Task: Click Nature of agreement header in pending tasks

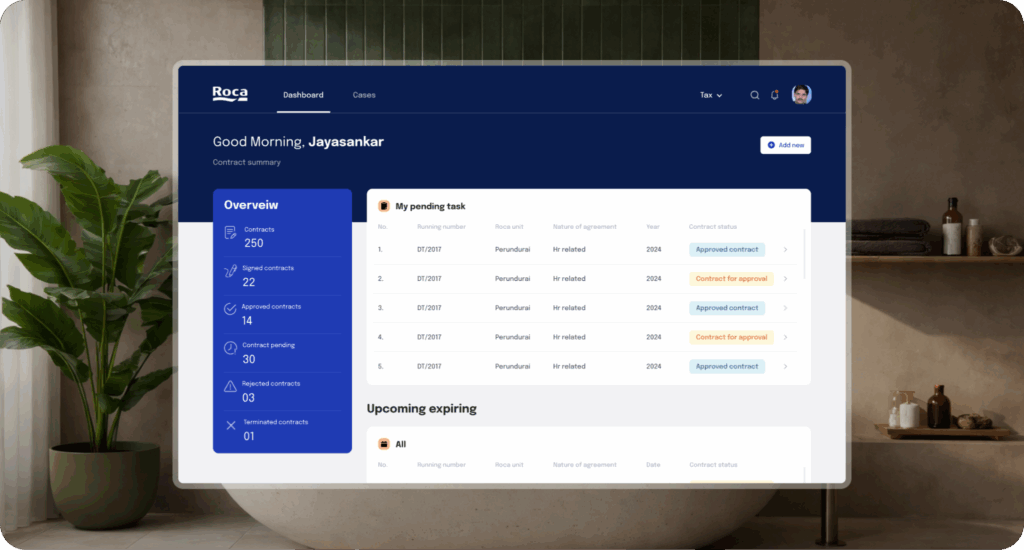Action: (x=584, y=227)
